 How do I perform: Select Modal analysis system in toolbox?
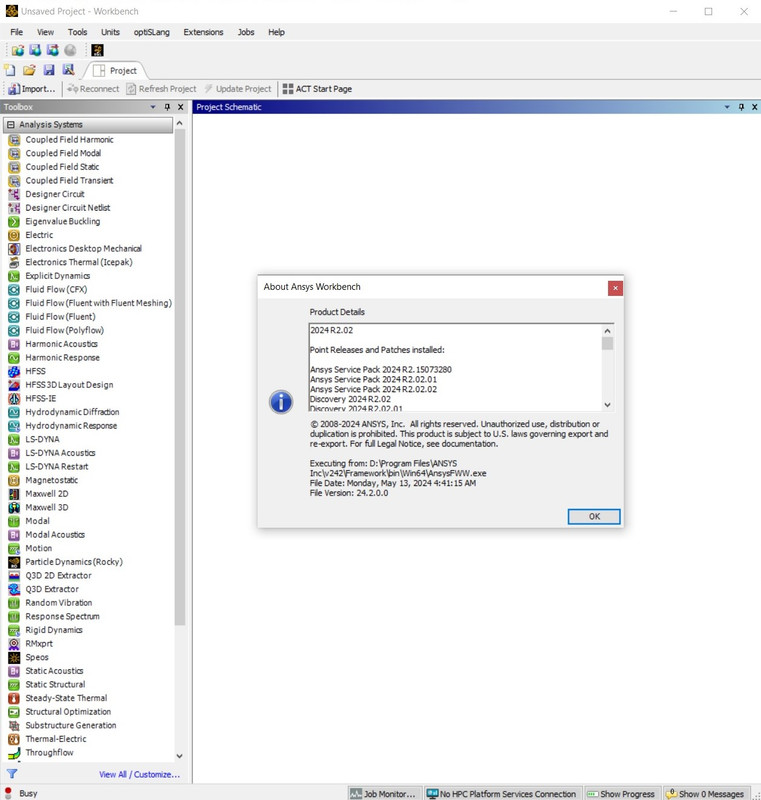pos(37,521)
